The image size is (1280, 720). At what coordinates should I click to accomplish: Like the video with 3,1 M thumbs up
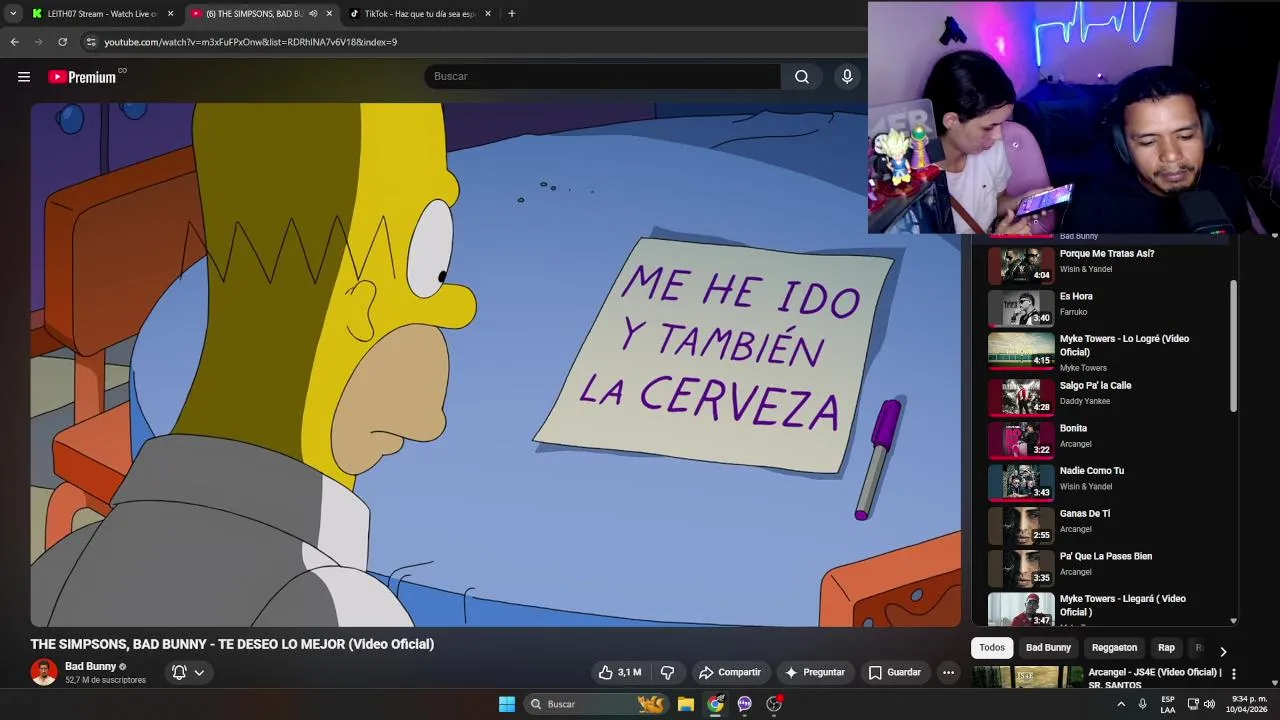[620, 672]
